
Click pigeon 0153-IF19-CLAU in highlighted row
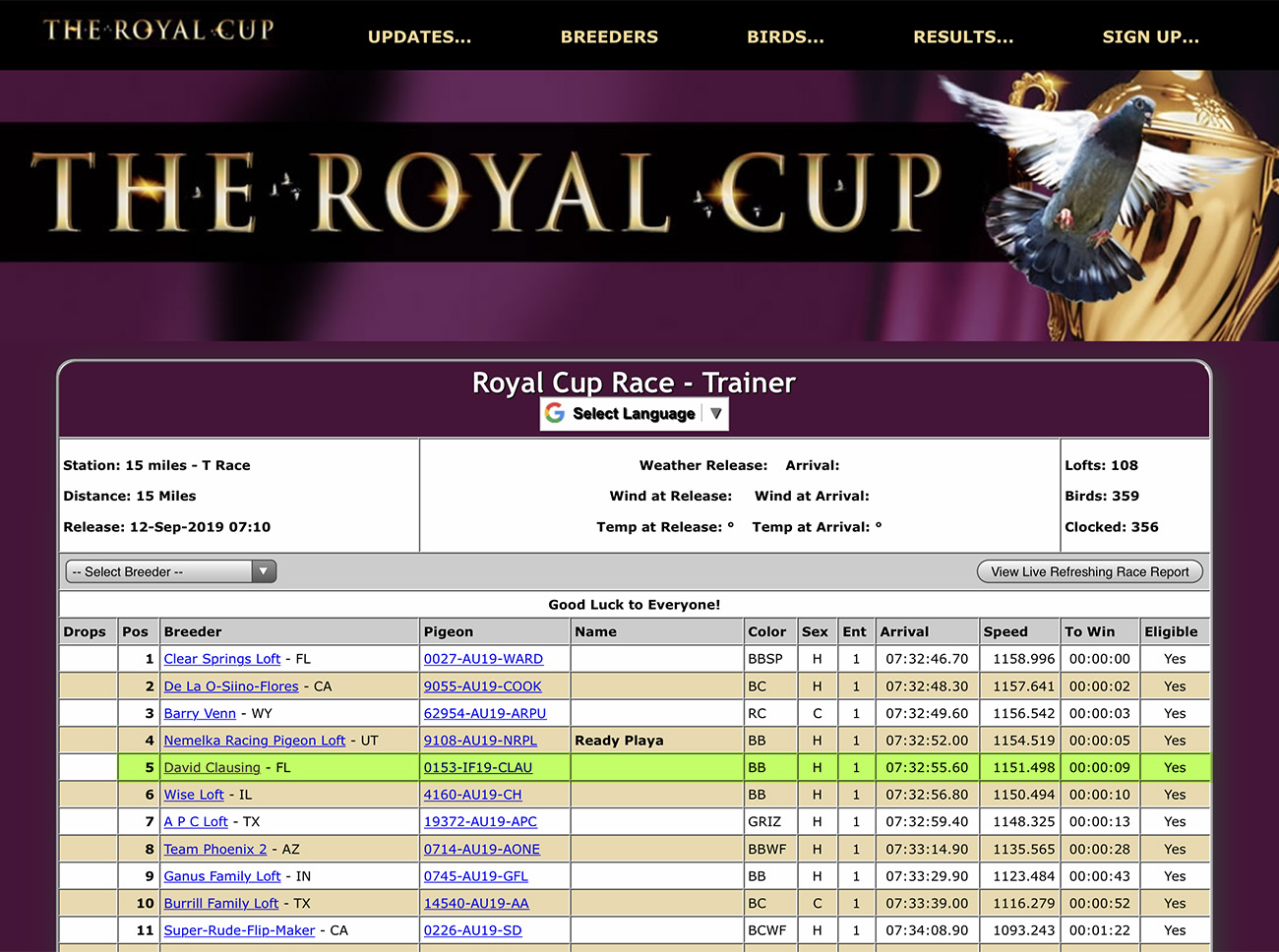coord(477,767)
